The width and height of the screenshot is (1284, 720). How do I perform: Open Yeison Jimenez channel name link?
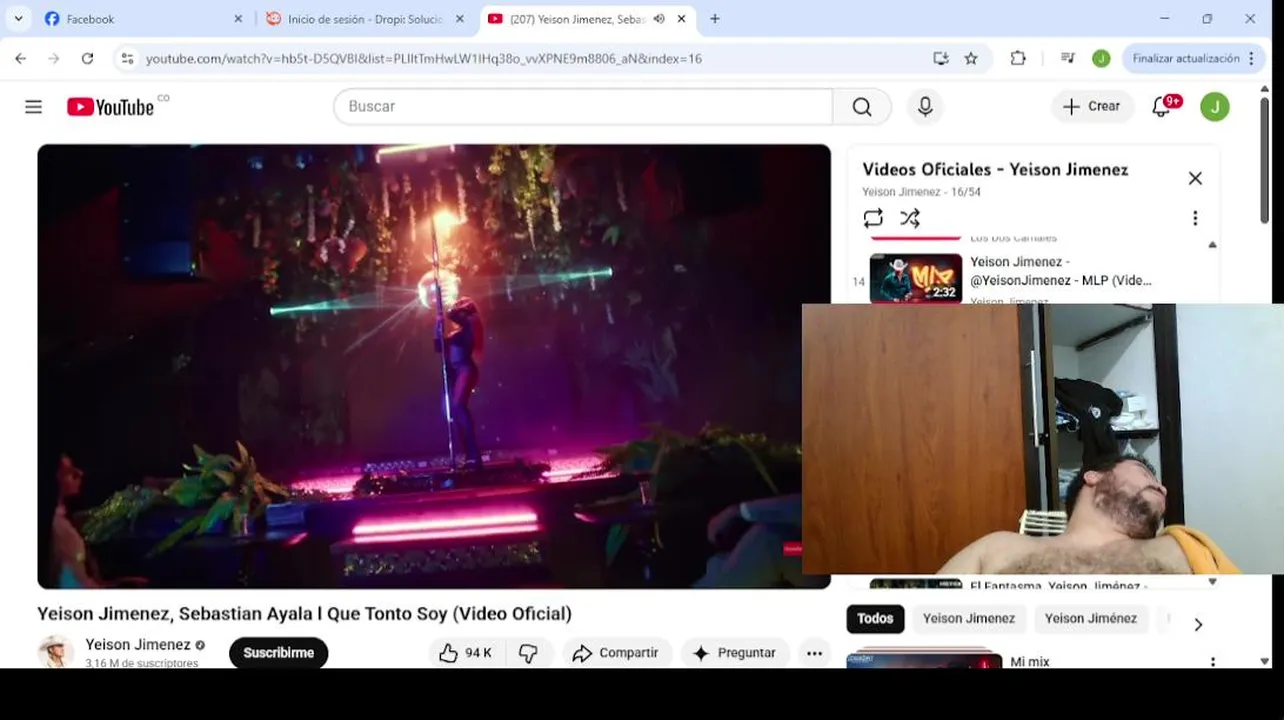click(x=138, y=645)
